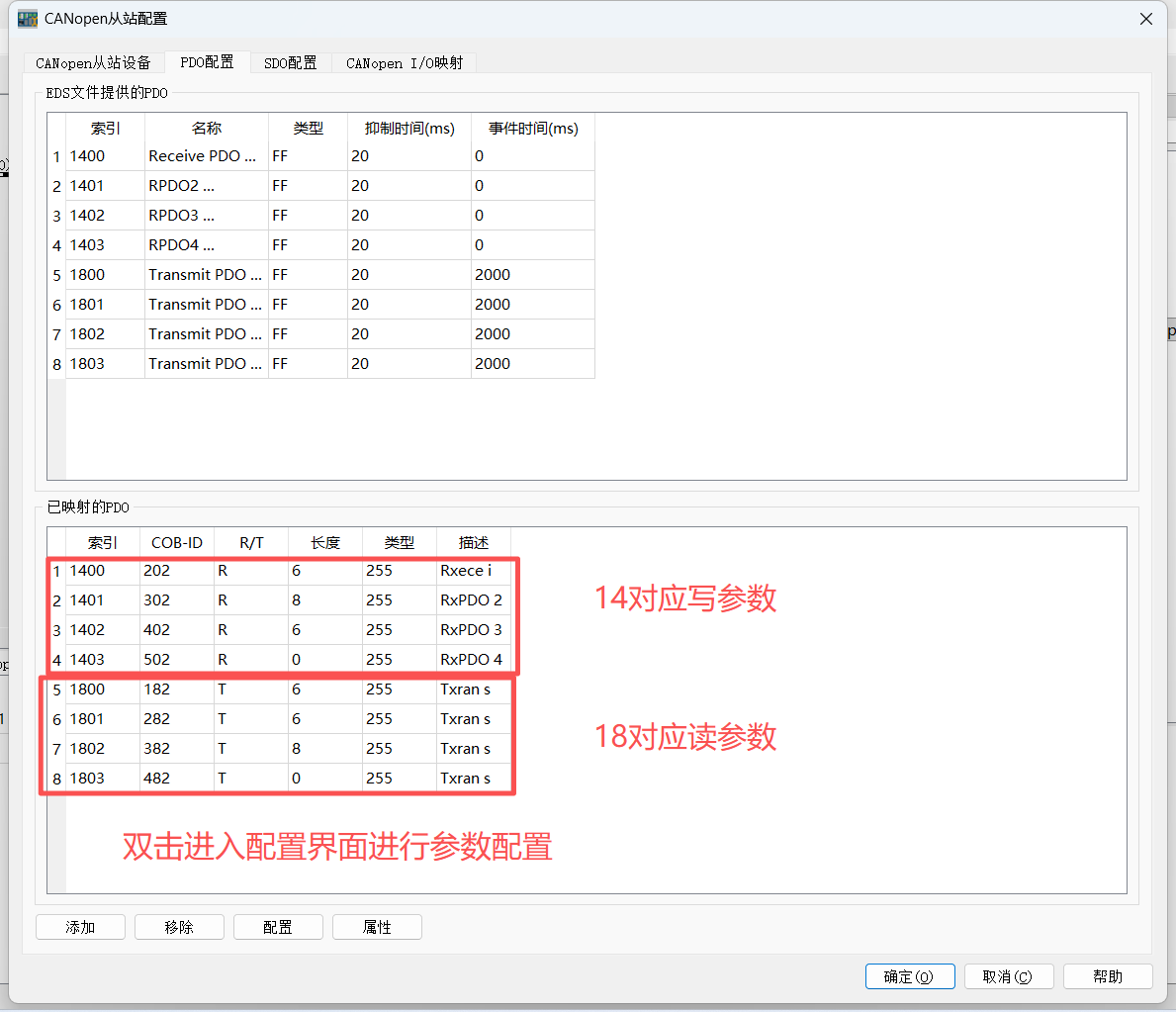
Task: Select mapped PDO with COB-ID 482
Action: (x=279, y=778)
